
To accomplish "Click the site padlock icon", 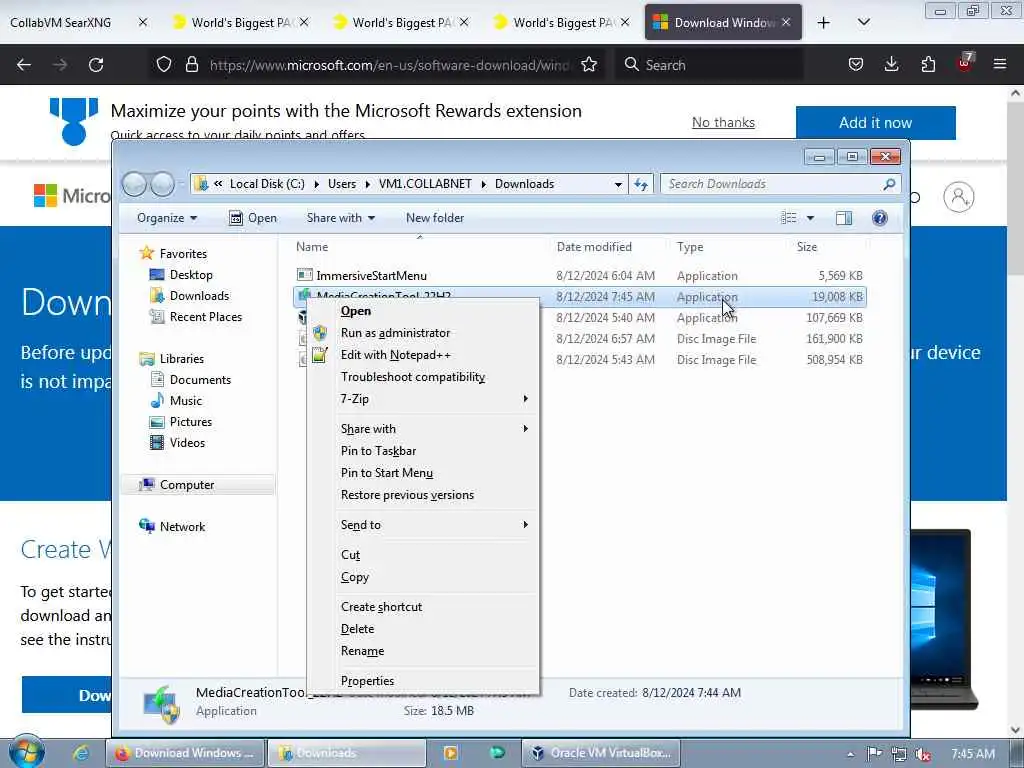I will pyautogui.click(x=191, y=64).
